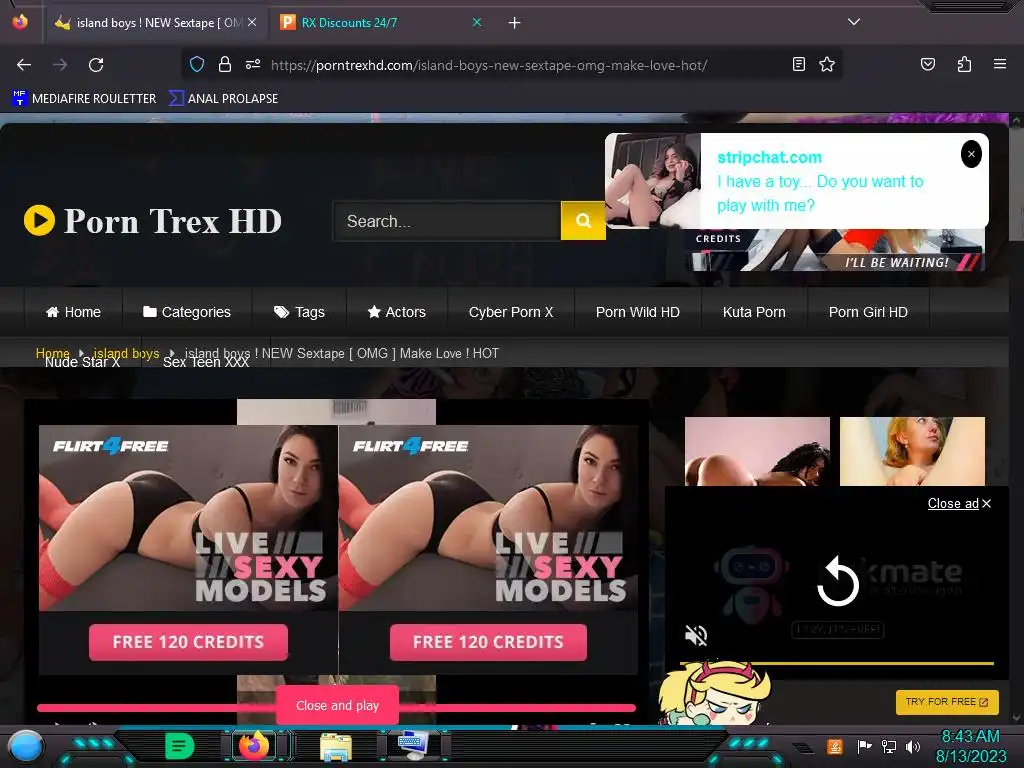Open Home in the site navigation
This screenshot has height=768, width=1024.
[73, 312]
